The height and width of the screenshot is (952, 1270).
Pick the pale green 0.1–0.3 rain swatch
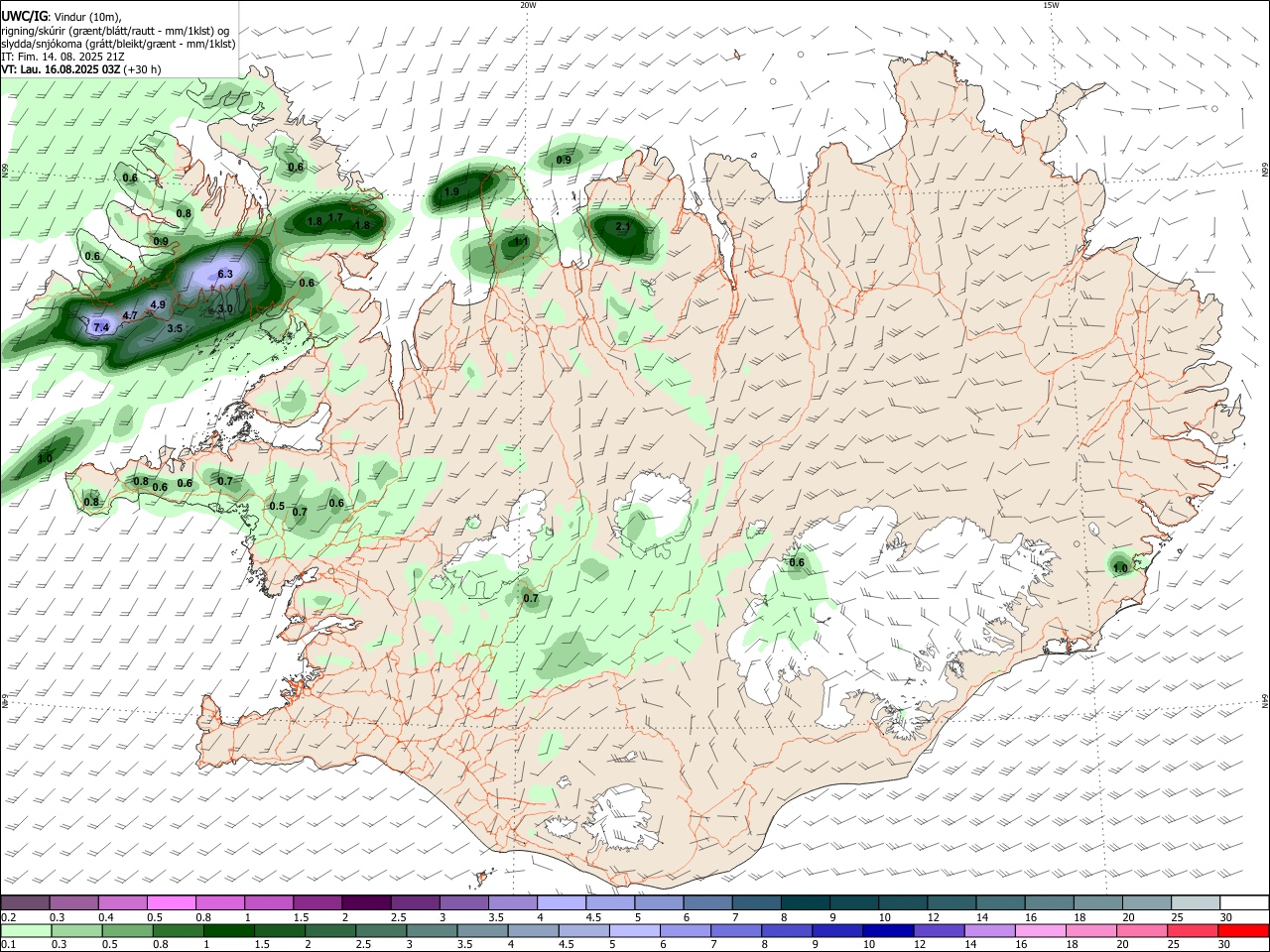click(27, 930)
